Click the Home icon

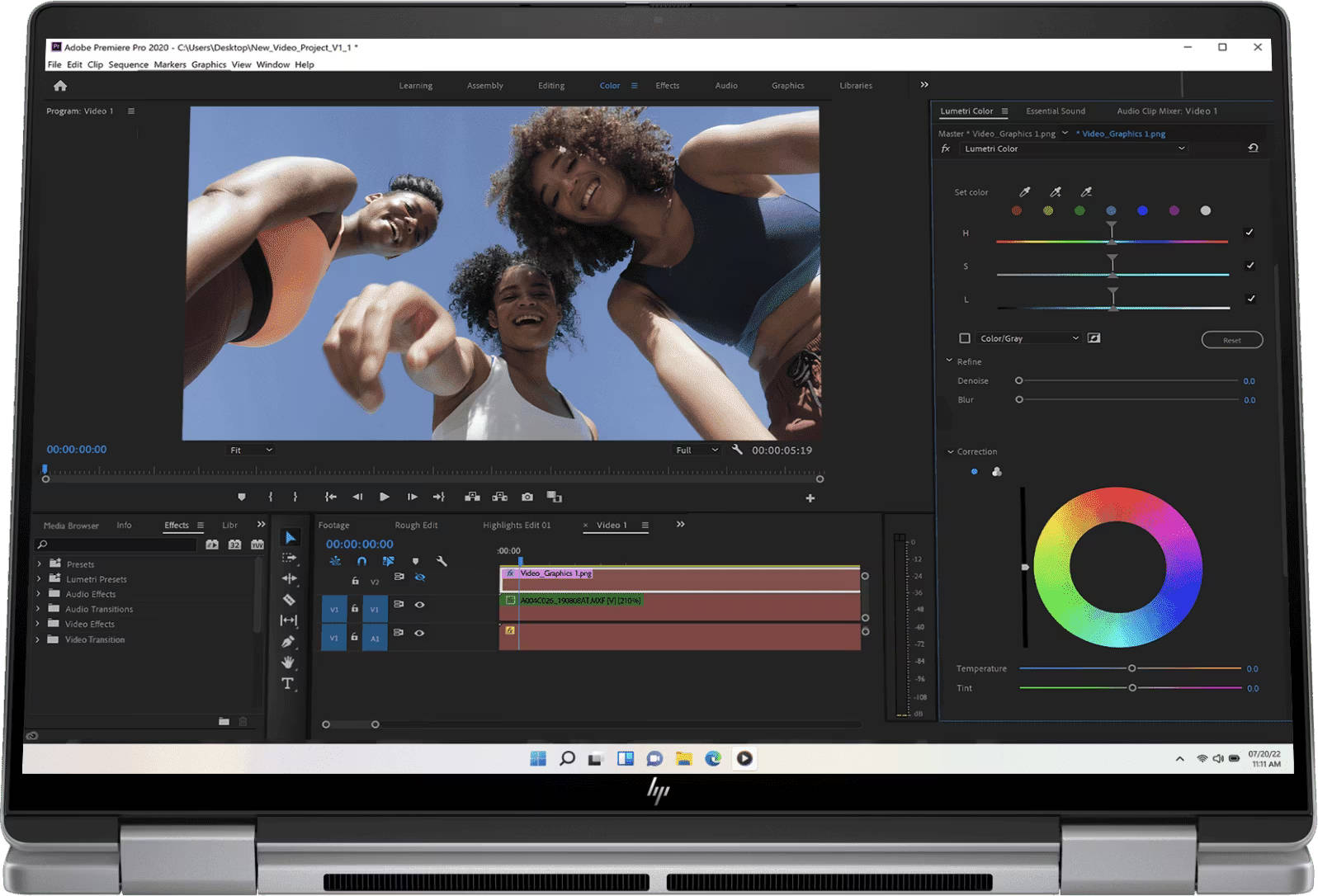[x=60, y=86]
